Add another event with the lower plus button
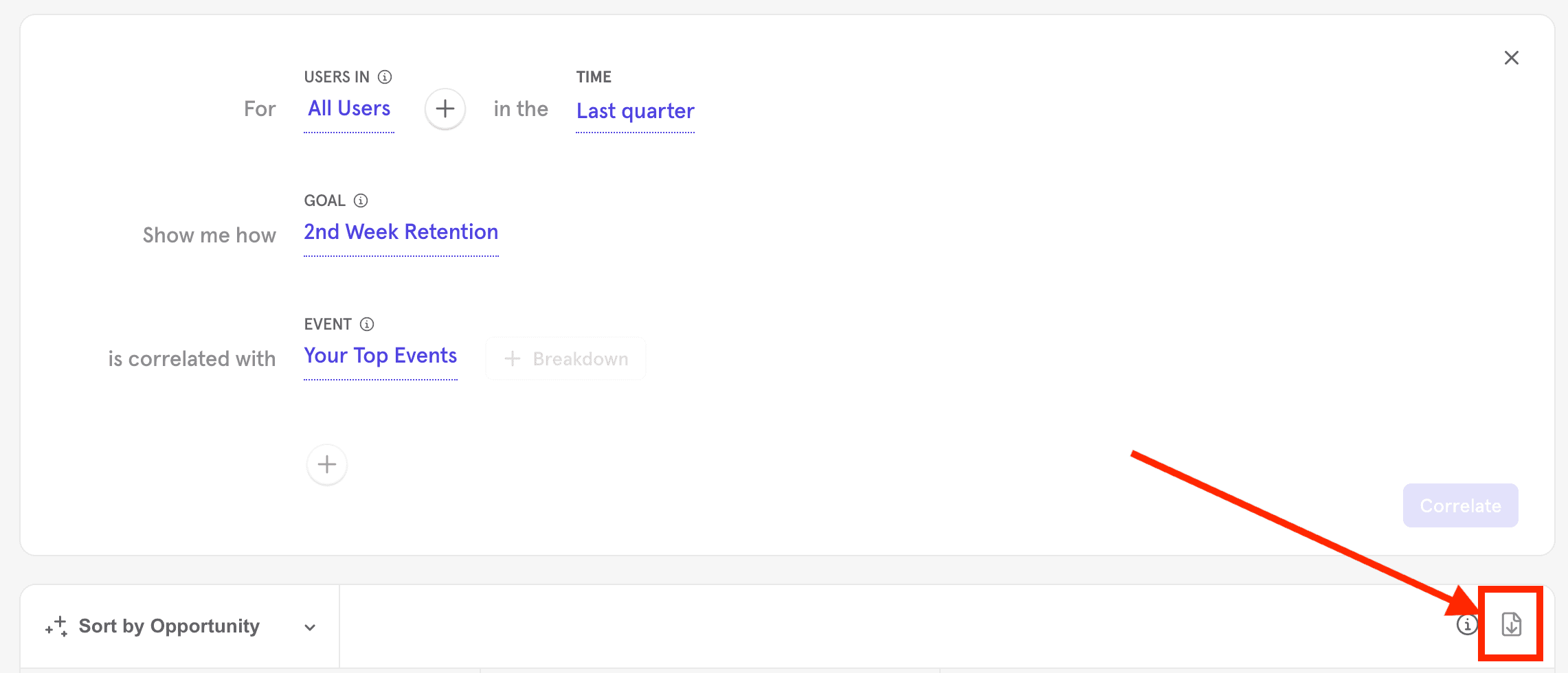 tap(327, 465)
